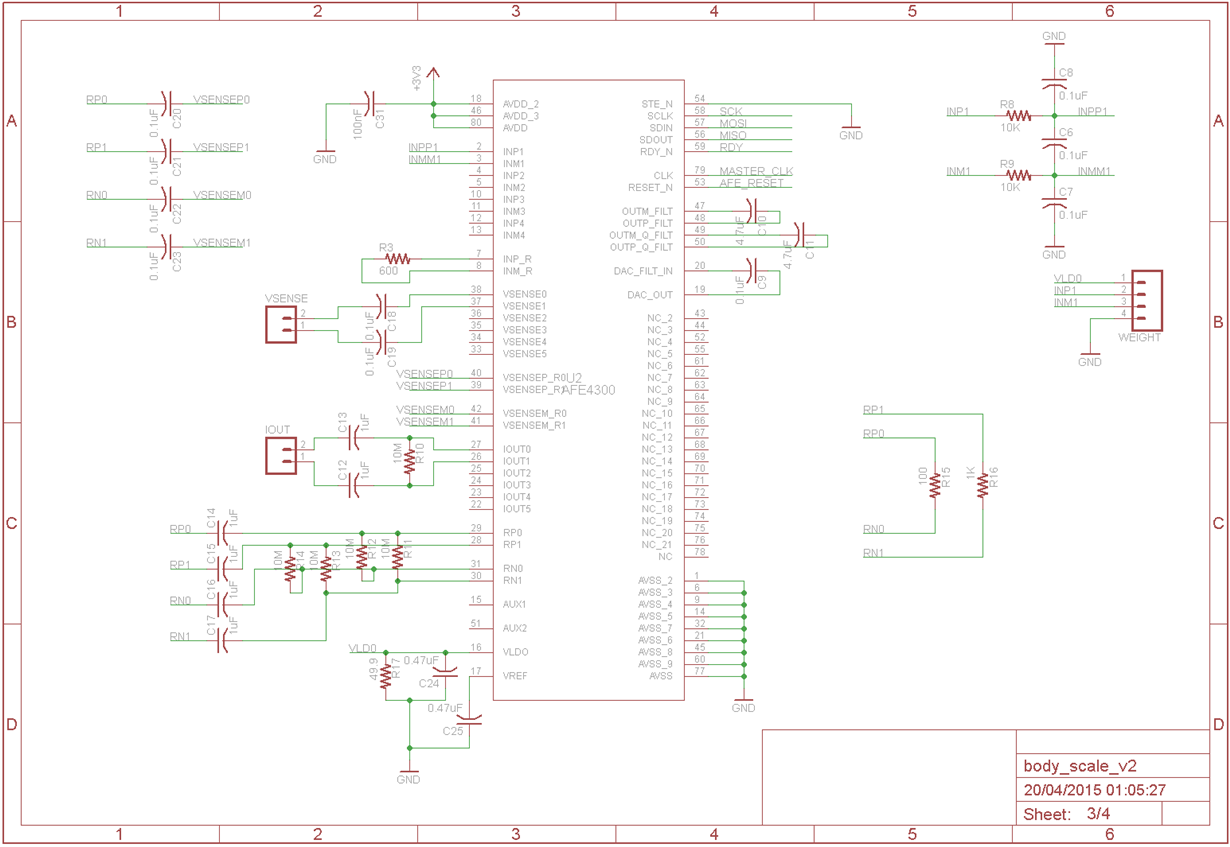This screenshot has width=1230, height=847.
Task: Select the C31 100nF capacitor symbol
Action: [369, 103]
